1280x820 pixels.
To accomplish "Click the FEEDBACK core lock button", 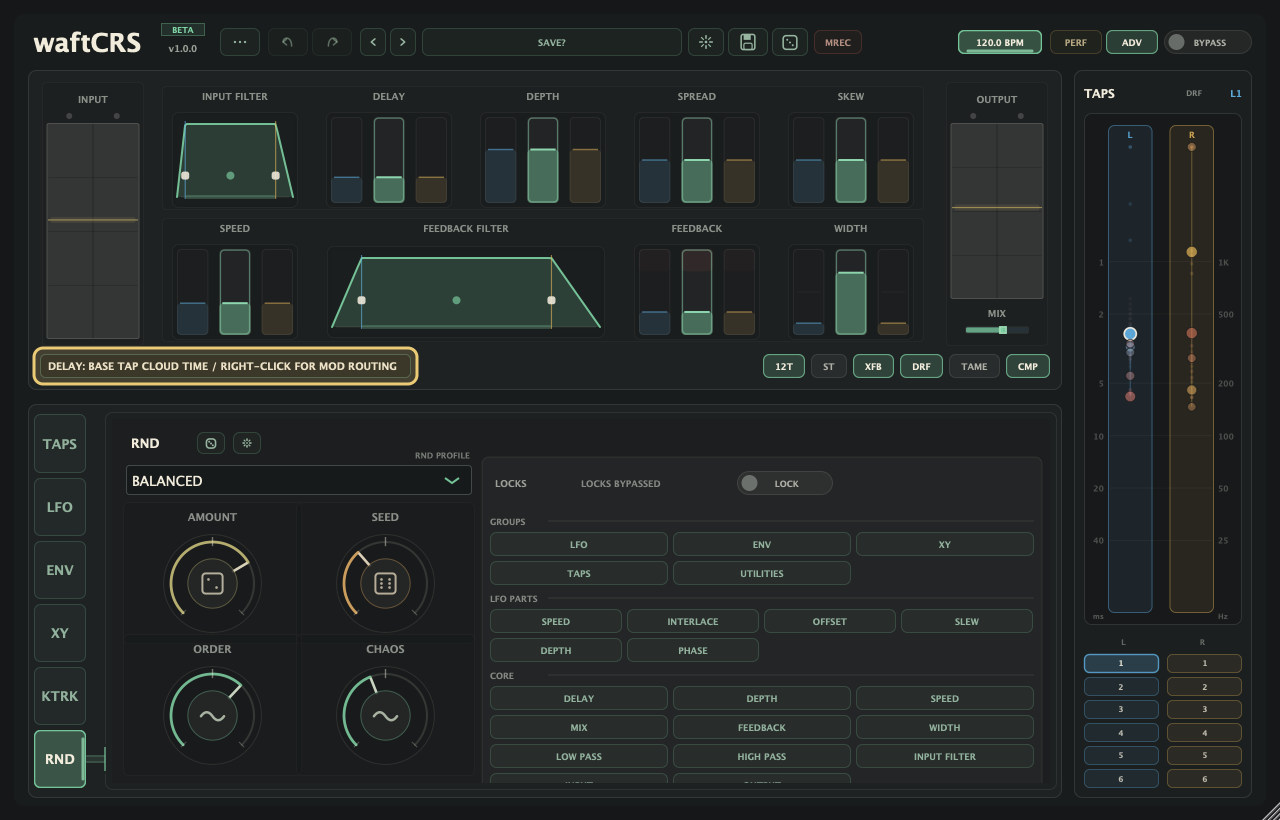I will (762, 727).
